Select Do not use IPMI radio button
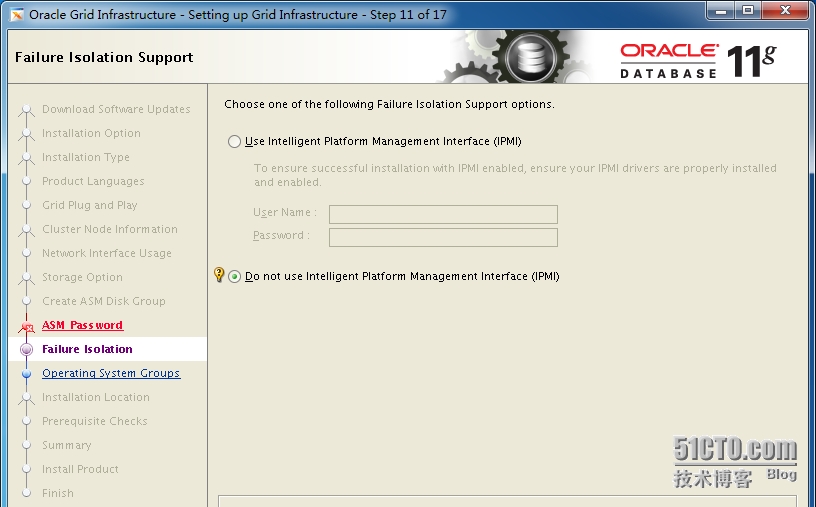 [x=234, y=276]
